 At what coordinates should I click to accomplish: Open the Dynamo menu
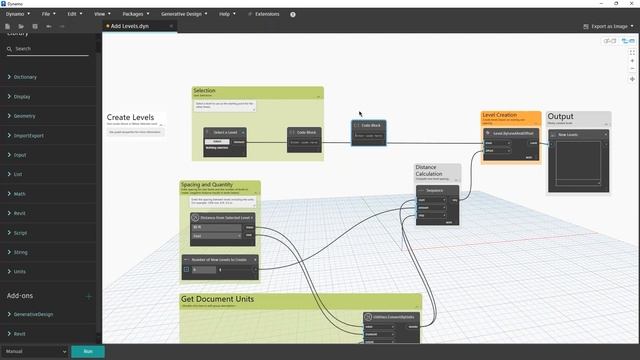pos(18,14)
